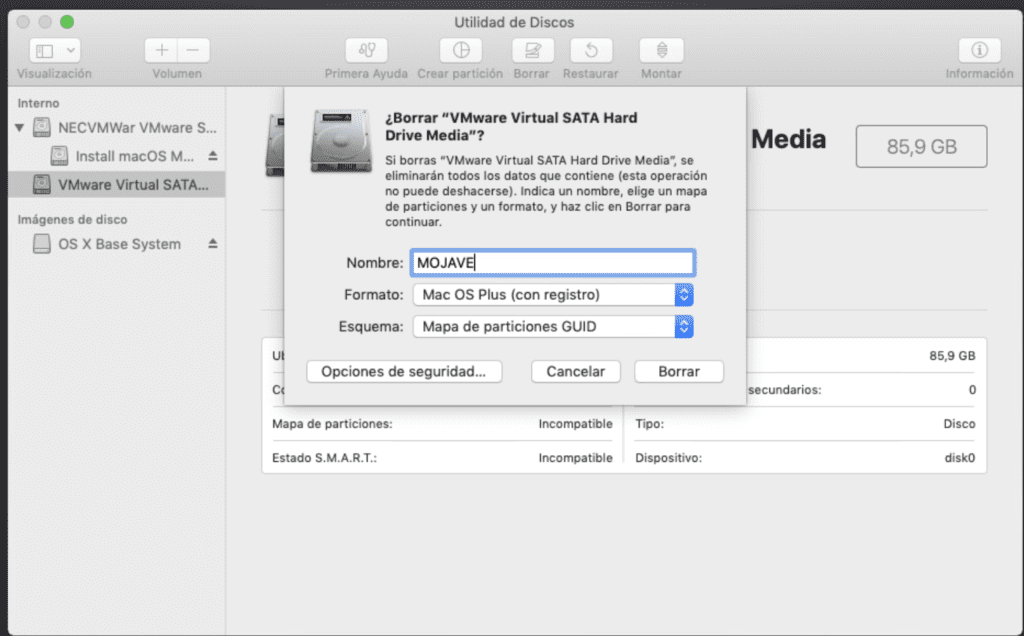Image resolution: width=1024 pixels, height=636 pixels.
Task: Open the Crear partición tool
Action: tap(460, 50)
